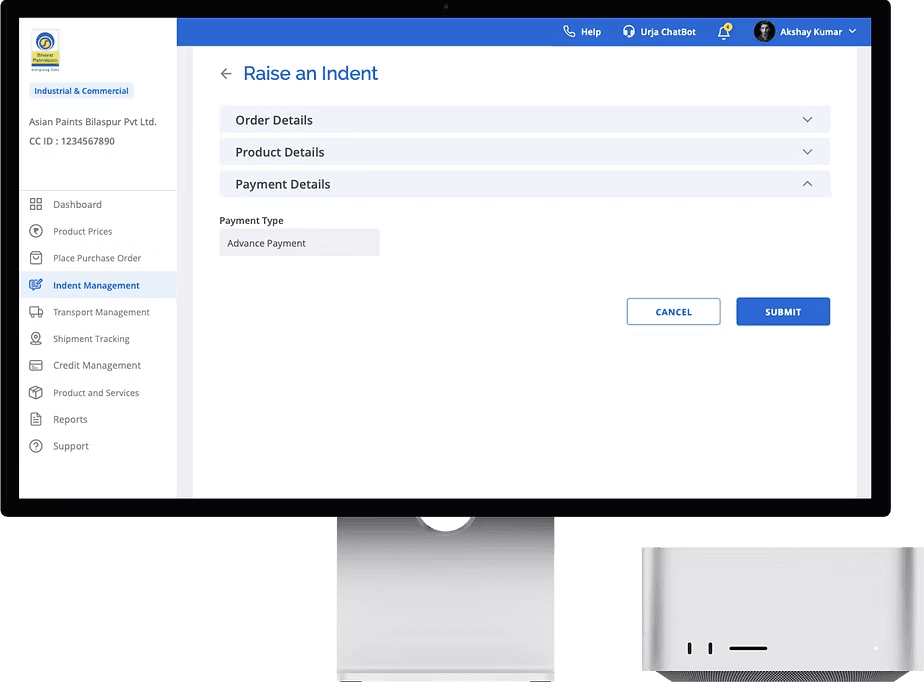Image resolution: width=924 pixels, height=682 pixels.
Task: Click the Shipment Tracking pin icon
Action: (x=36, y=338)
